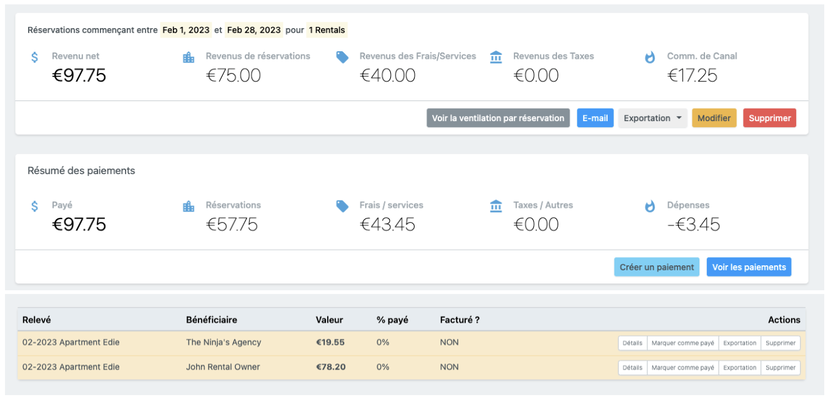This screenshot has height=397, width=828.
Task: Click the €19.55 value cell
Action: [330, 342]
